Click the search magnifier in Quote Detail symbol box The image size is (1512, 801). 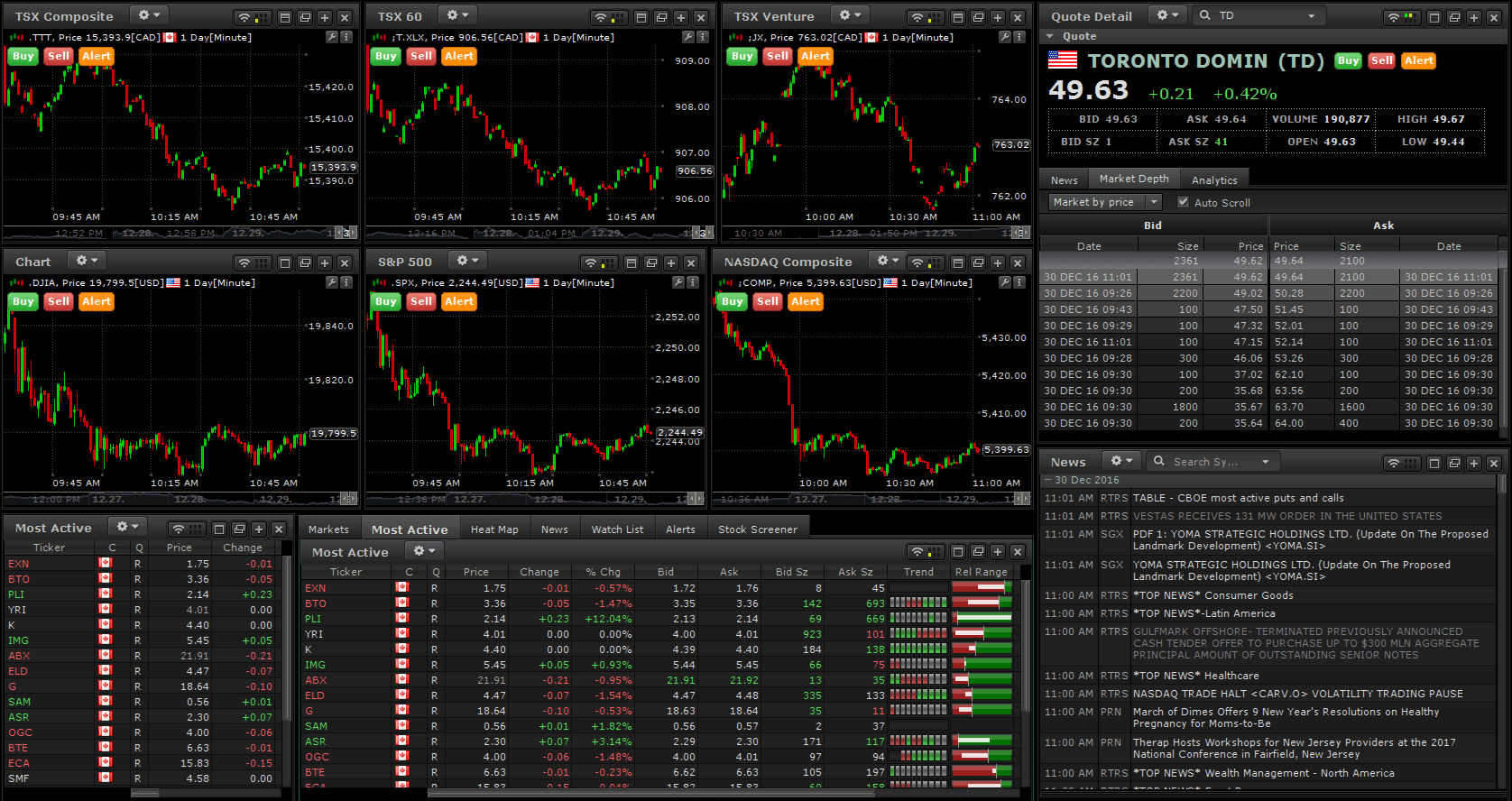pos(1204,15)
